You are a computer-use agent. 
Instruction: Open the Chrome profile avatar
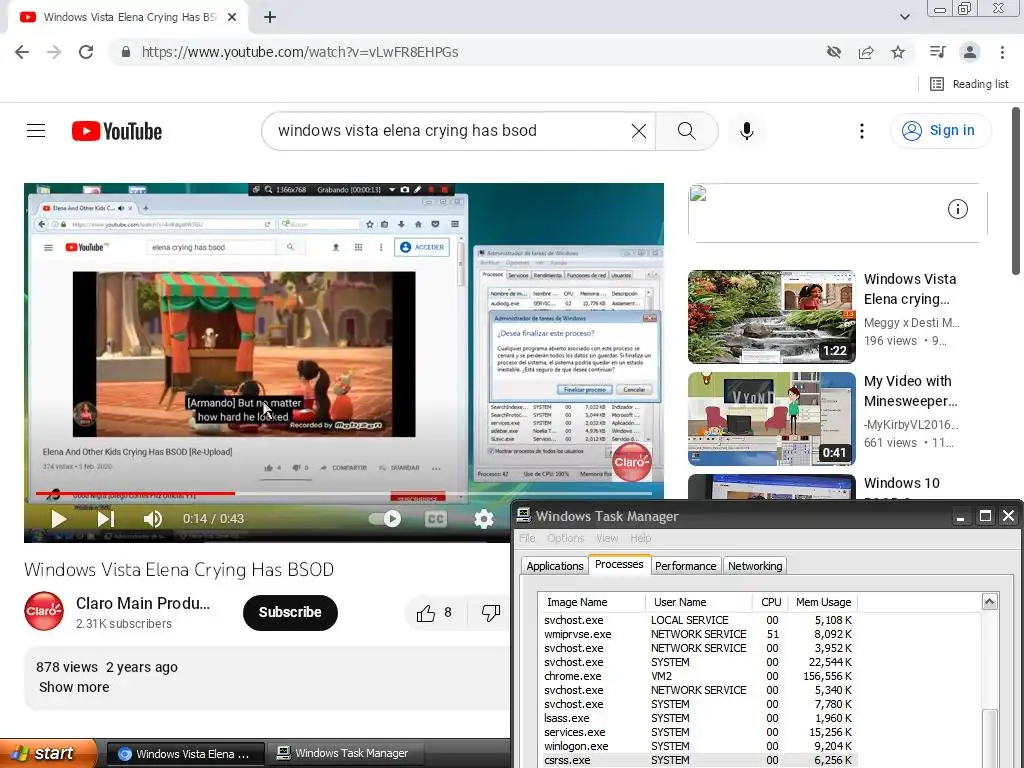[970, 52]
